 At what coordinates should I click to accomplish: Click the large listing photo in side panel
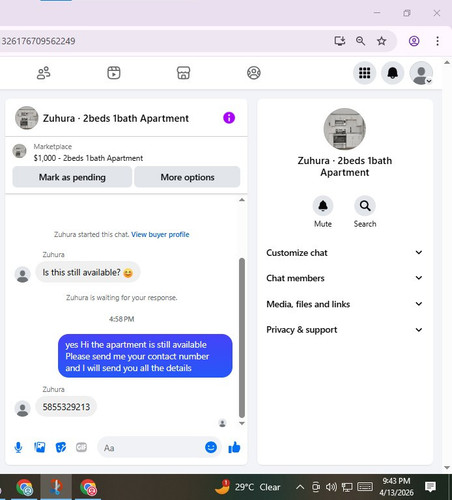[x=345, y=129]
